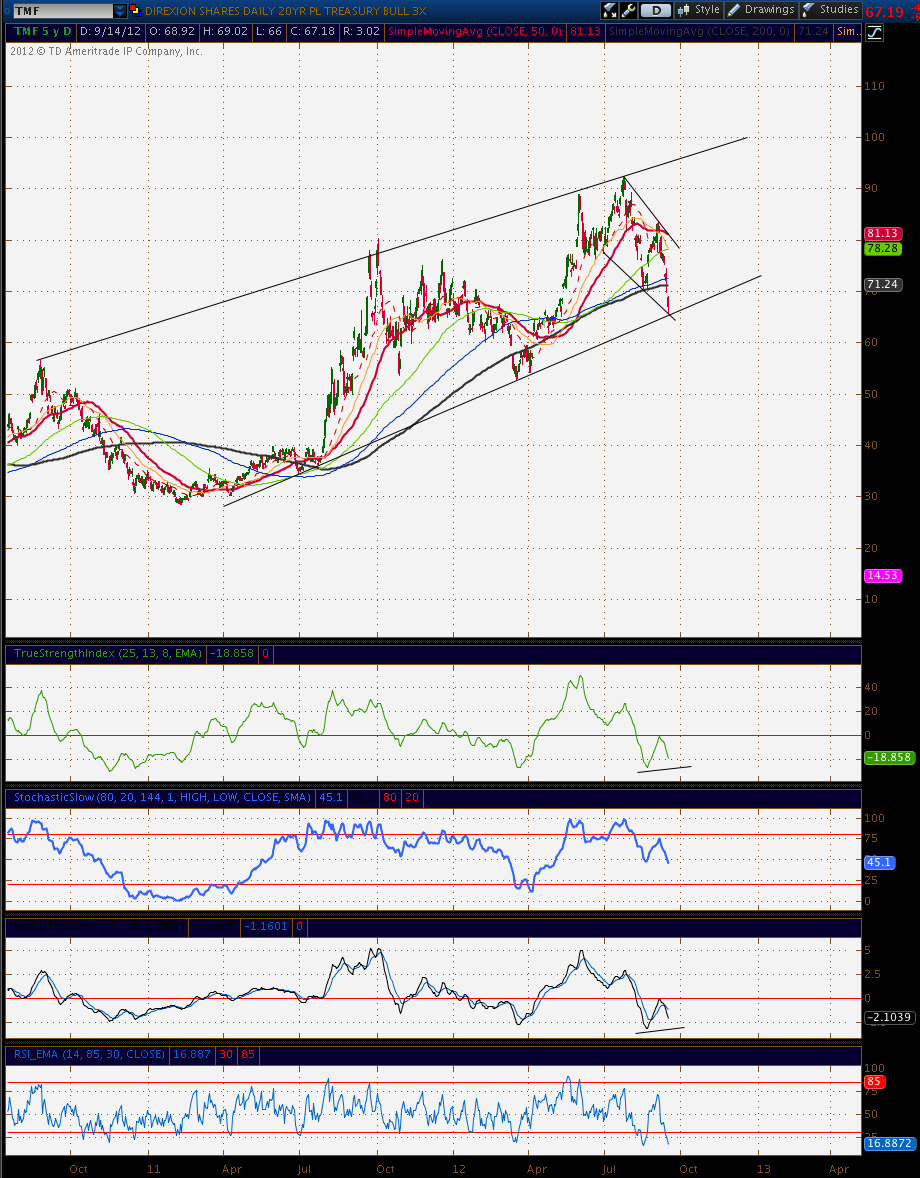Click the 16.8872 RSI value bubble
The width and height of the screenshot is (920, 1178).
pyautogui.click(x=889, y=1143)
